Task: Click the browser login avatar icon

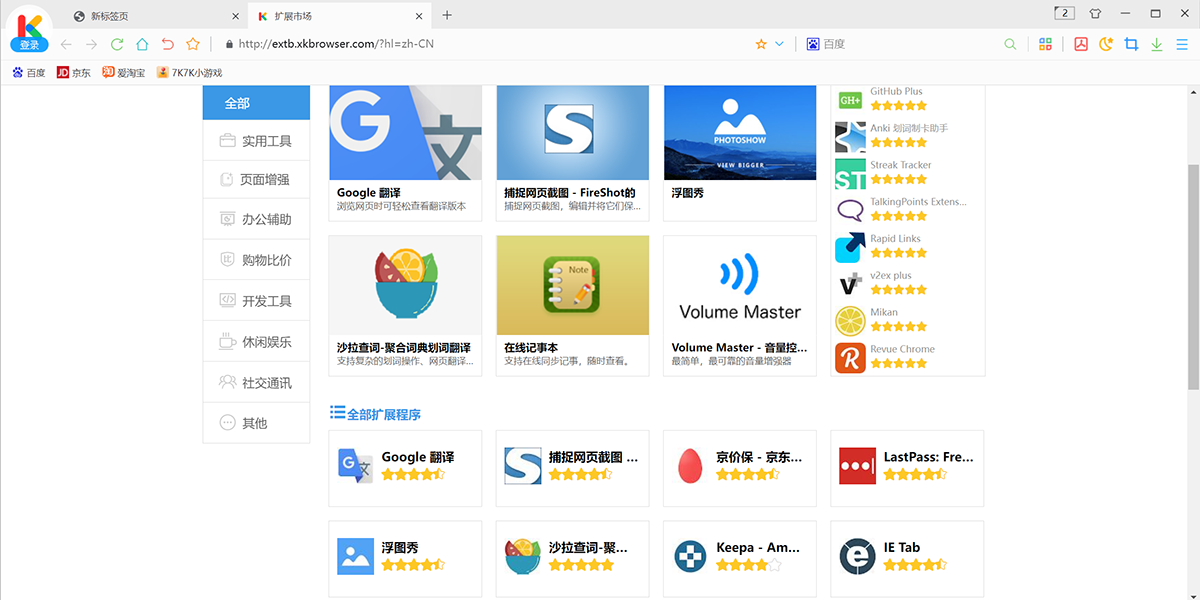Action: 29,30
